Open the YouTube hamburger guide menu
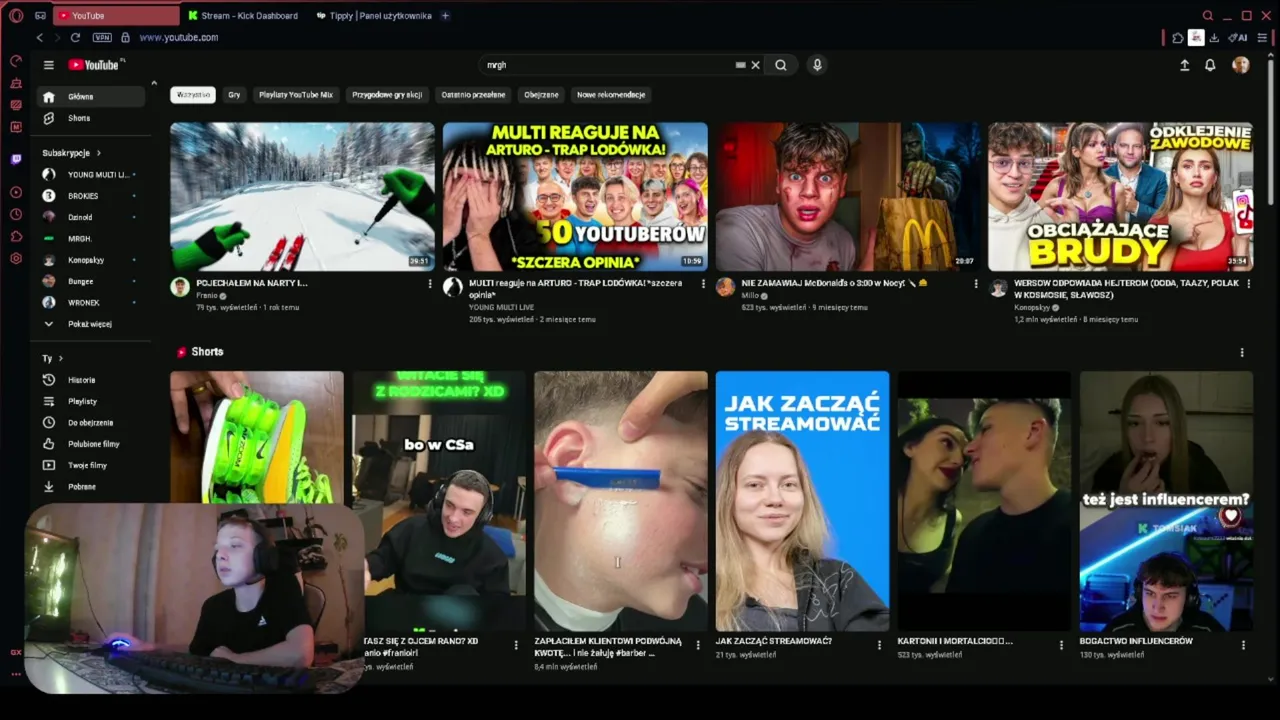This screenshot has width=1280, height=720. pyautogui.click(x=48, y=65)
